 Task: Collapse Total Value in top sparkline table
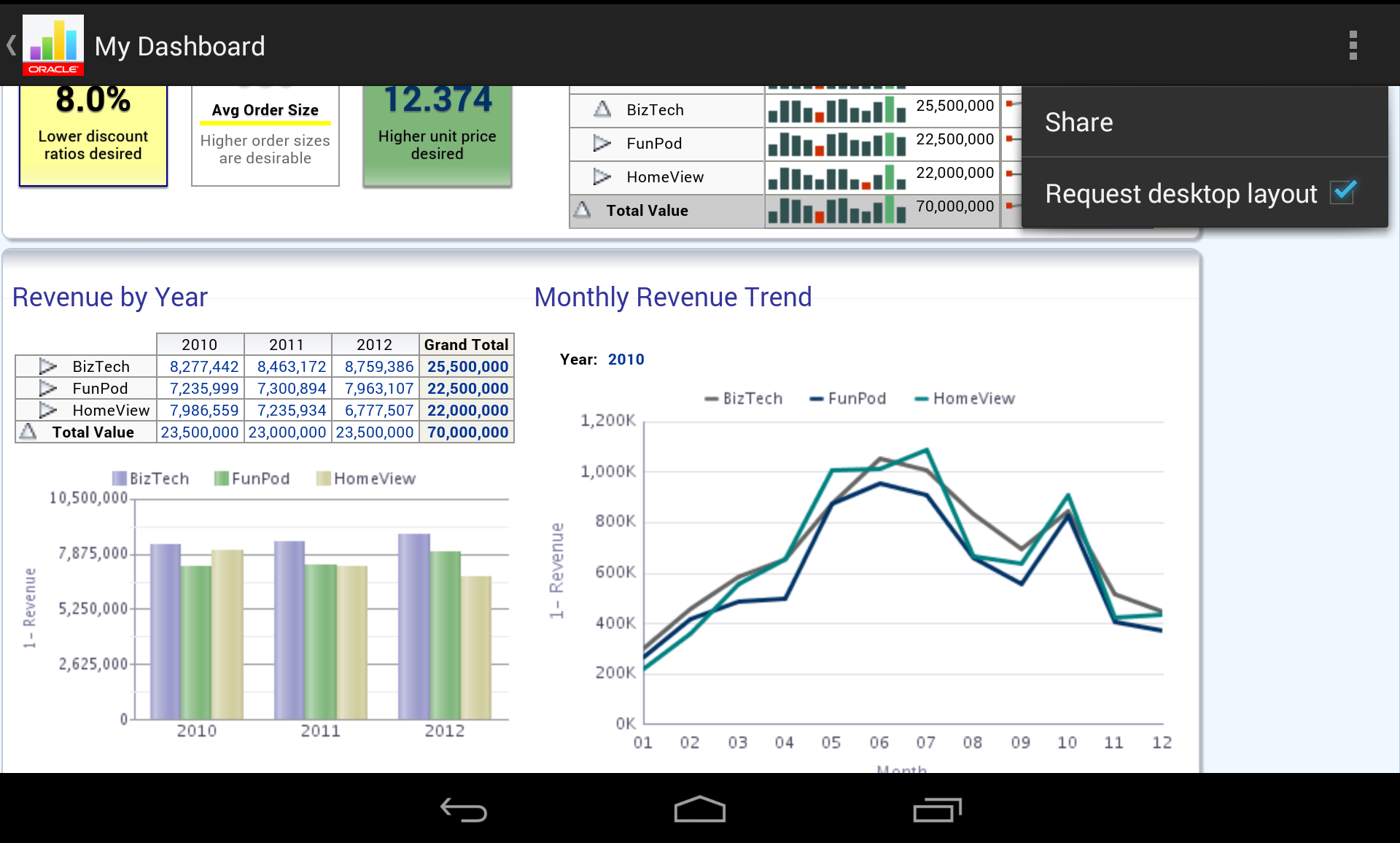click(x=582, y=210)
